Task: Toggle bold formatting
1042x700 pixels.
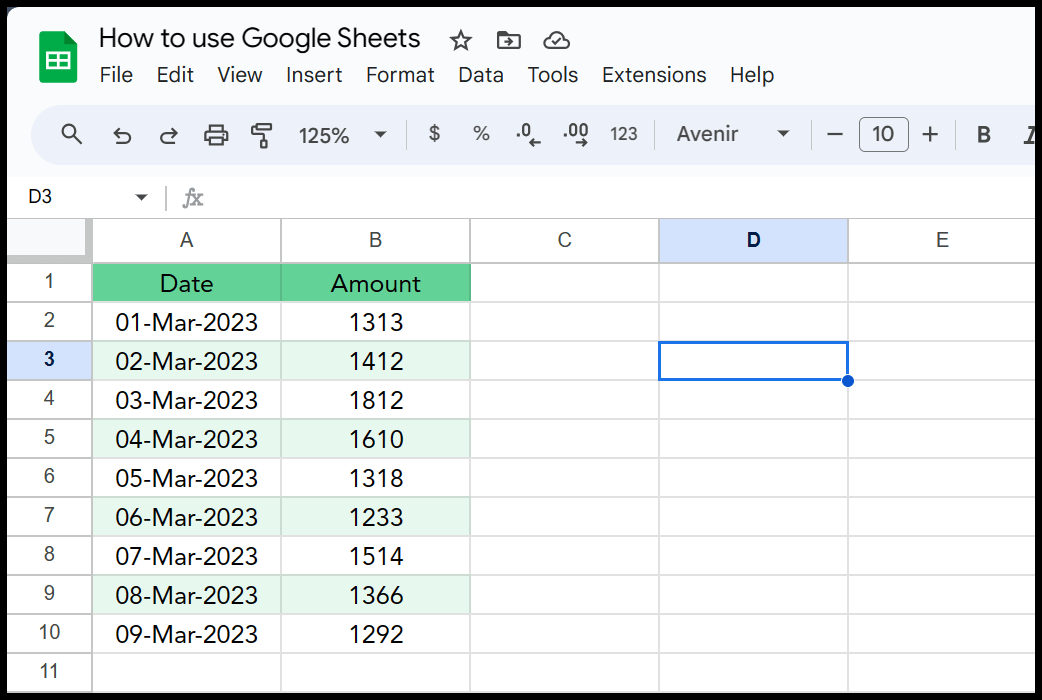Action: point(984,134)
